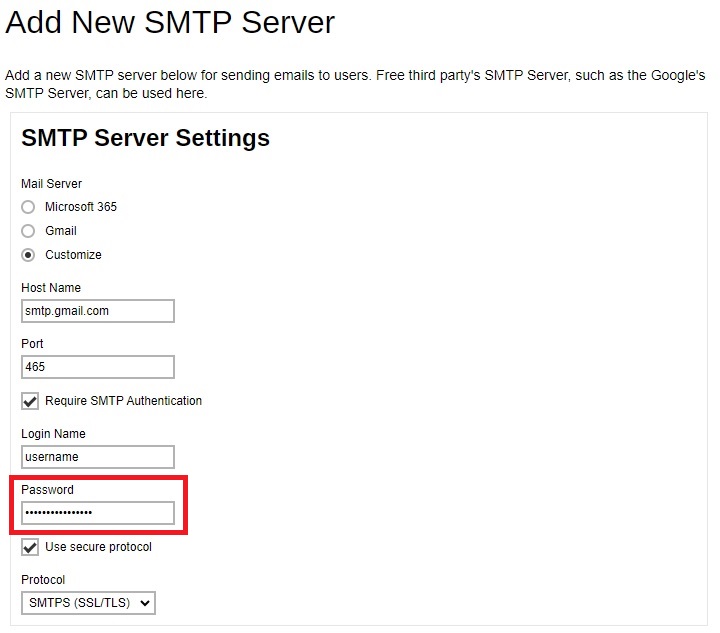Click the Login Name input field
Screen dimensions: 720x633
point(98,457)
